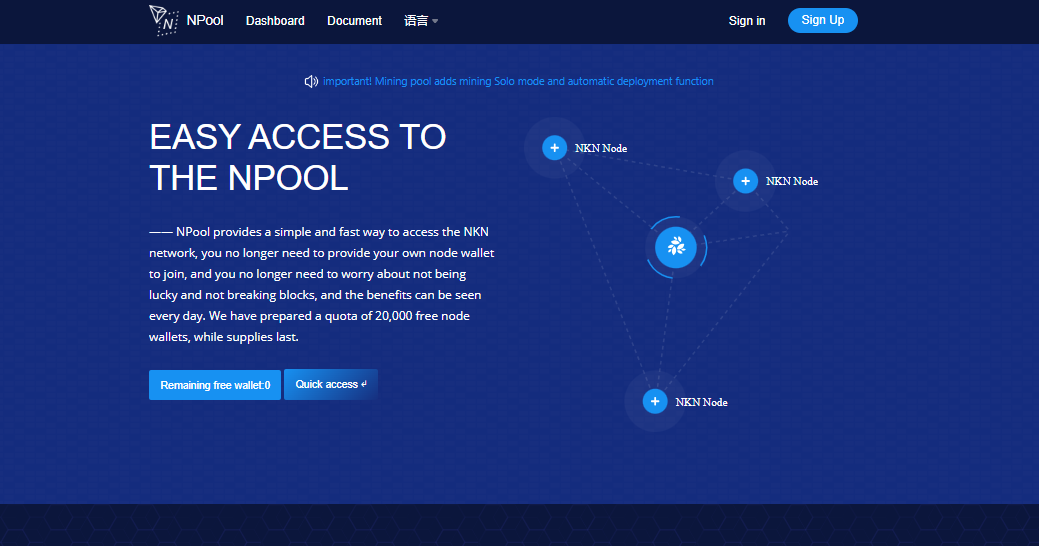Open the Document menu item
1039x546 pixels.
[355, 21]
